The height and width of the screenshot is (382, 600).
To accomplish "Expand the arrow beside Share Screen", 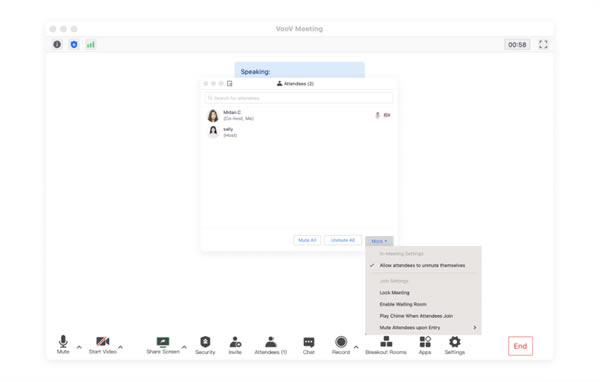I will point(184,347).
